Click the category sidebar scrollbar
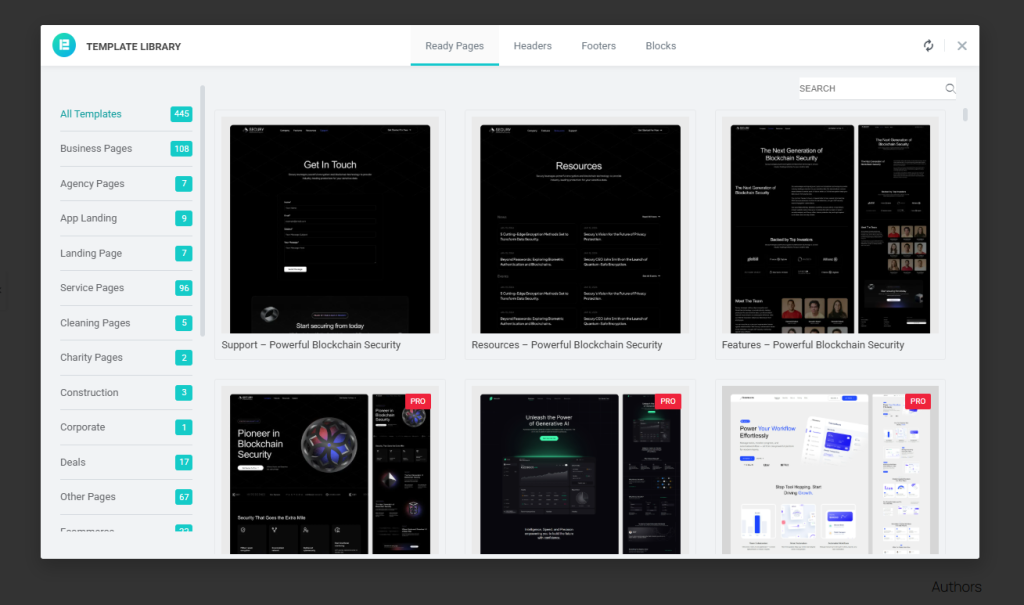This screenshot has height=605, width=1024. [202, 210]
